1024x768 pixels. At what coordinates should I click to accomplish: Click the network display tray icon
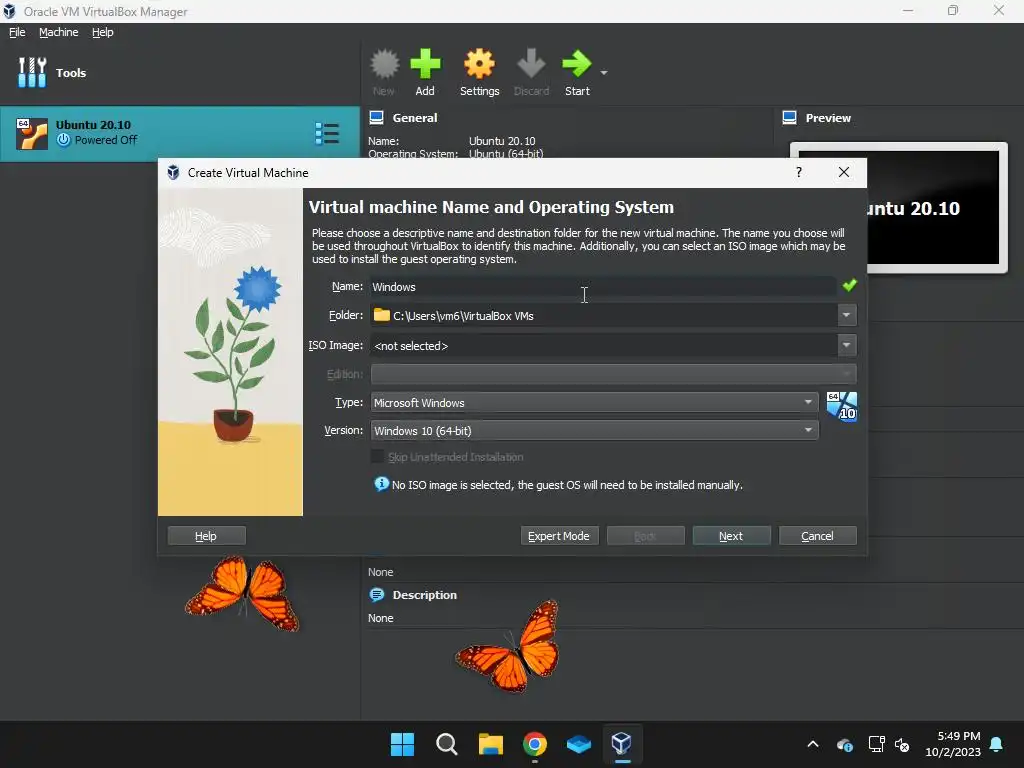[876, 744]
